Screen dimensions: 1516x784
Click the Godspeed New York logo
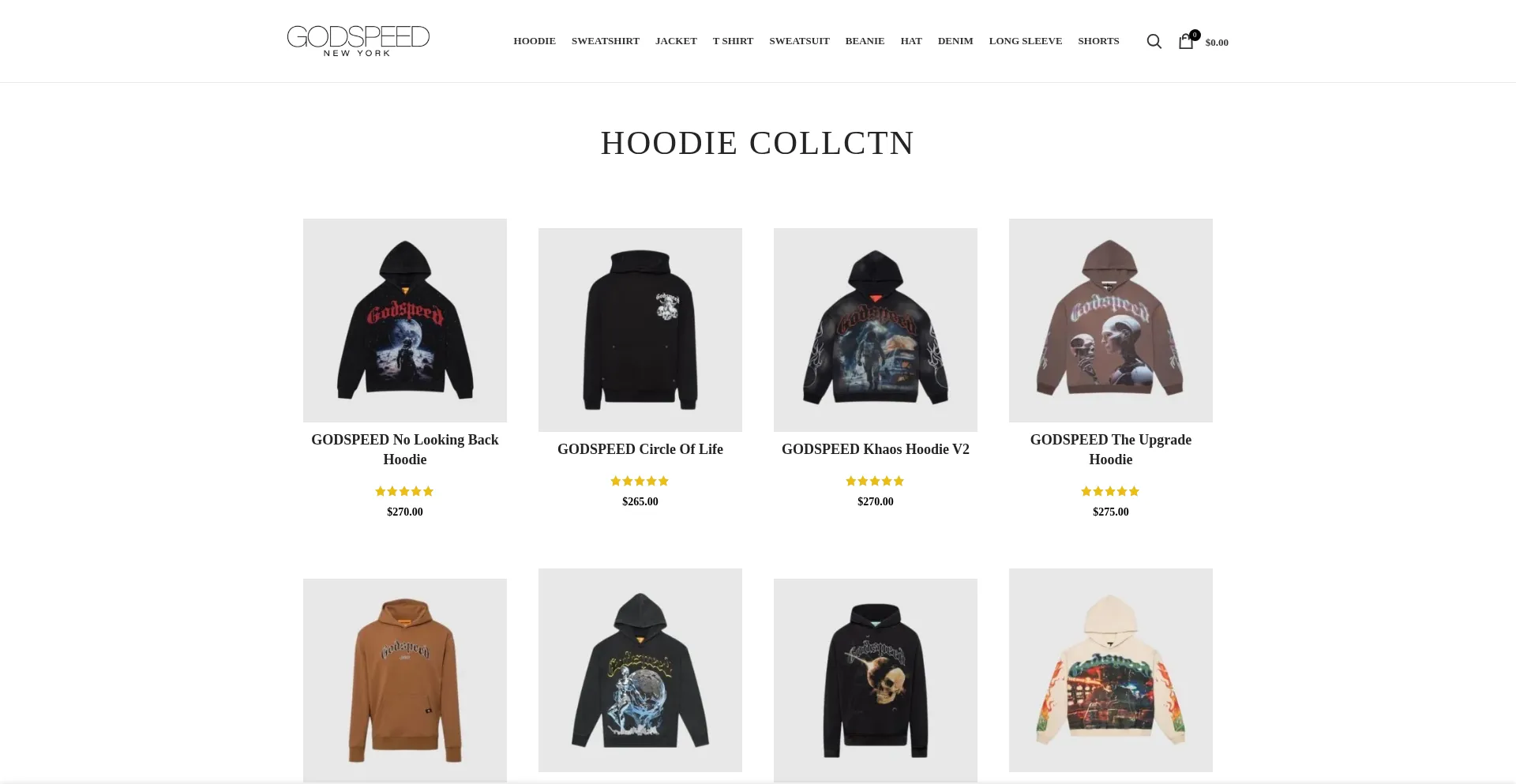358,41
